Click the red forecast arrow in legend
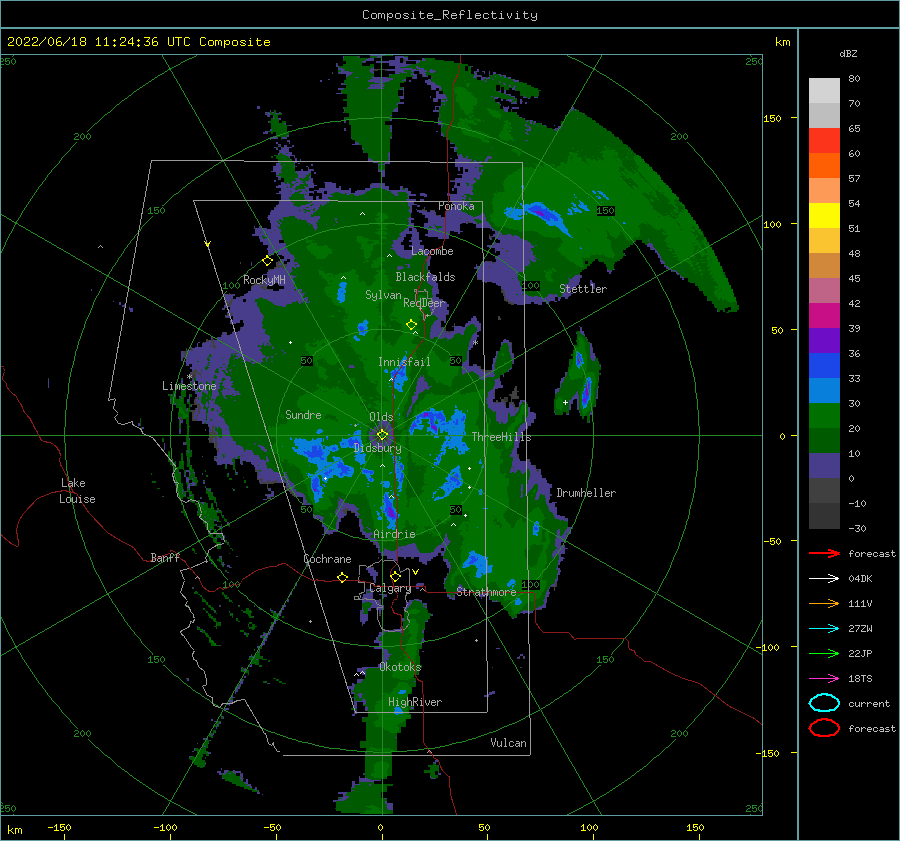900x841 pixels. [824, 553]
